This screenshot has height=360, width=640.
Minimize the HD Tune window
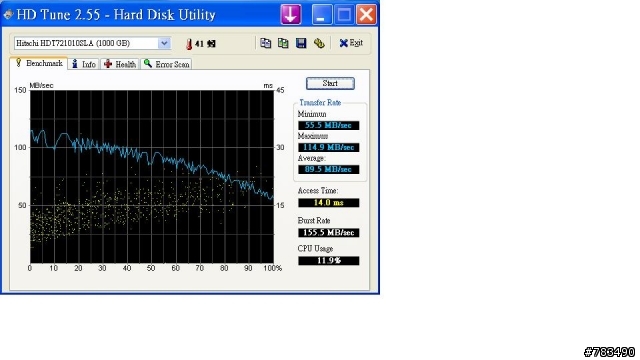point(322,14)
